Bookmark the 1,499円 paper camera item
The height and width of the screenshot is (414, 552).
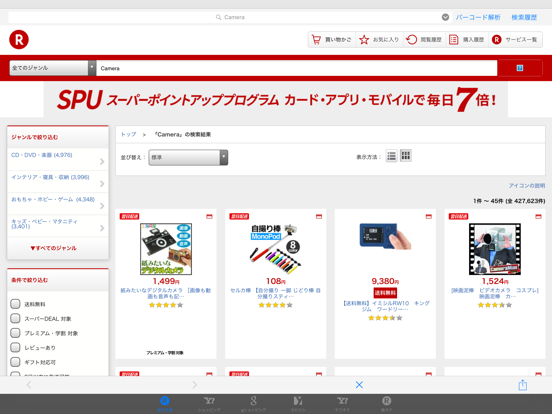(x=209, y=217)
